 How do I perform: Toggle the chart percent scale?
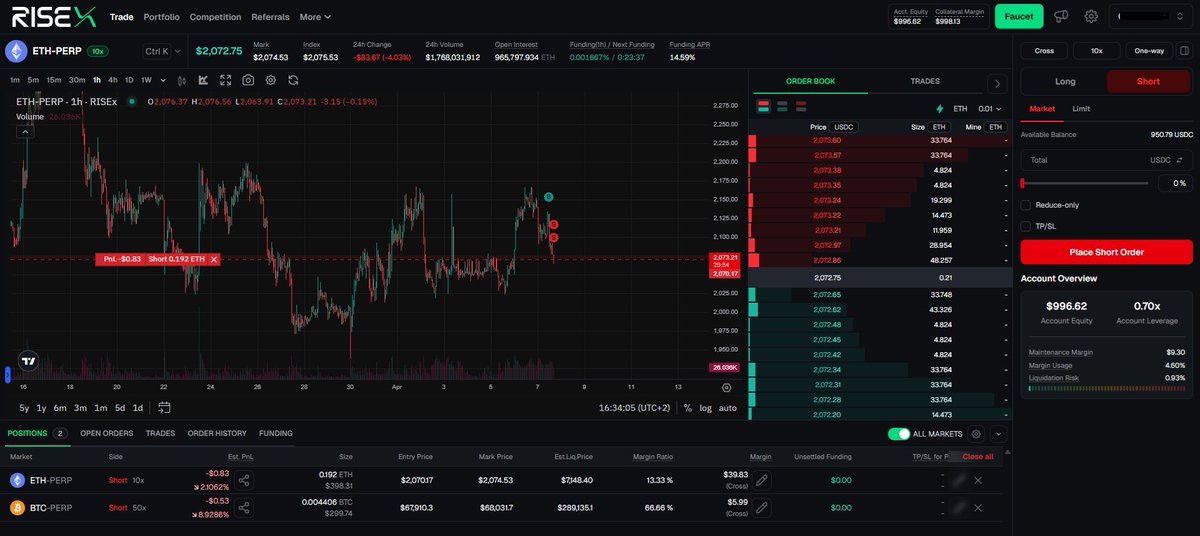[687, 408]
